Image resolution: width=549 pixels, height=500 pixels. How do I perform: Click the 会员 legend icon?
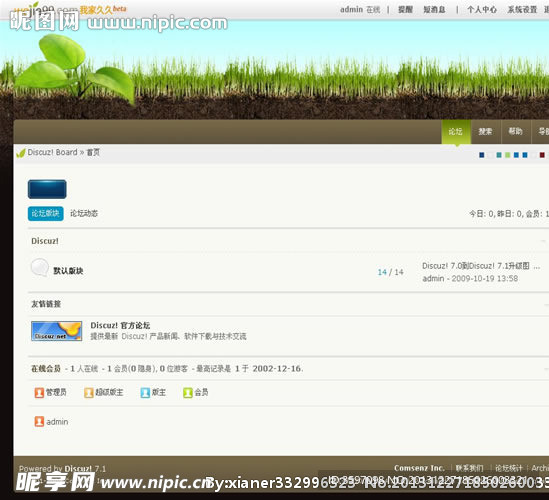(x=188, y=393)
